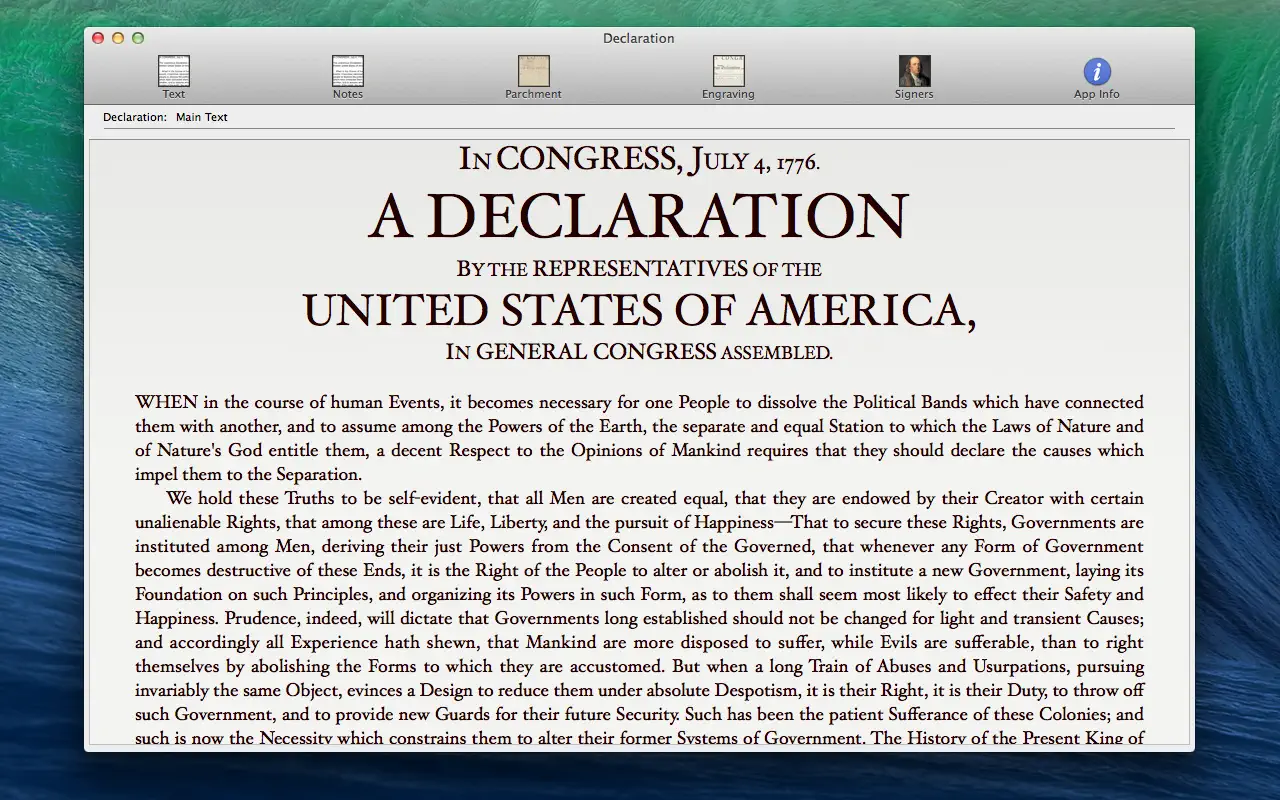The width and height of the screenshot is (1280, 800).
Task: Minimize the Declaration window
Action: (x=117, y=37)
